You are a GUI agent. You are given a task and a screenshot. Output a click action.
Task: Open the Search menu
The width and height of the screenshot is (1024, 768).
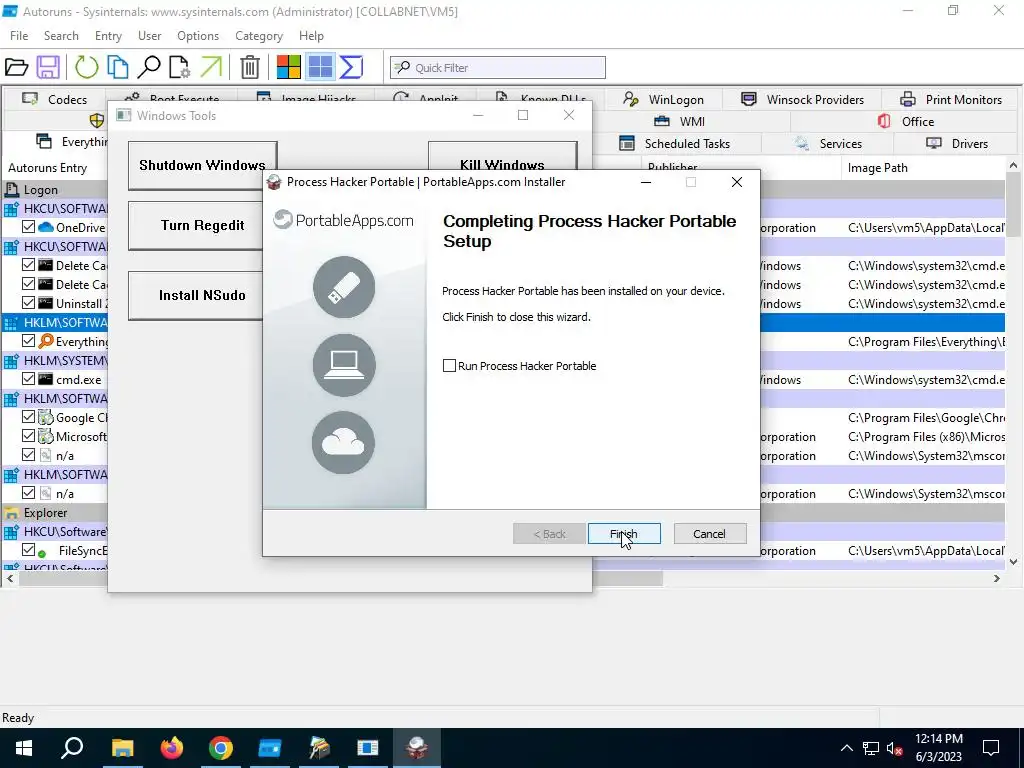point(61,36)
